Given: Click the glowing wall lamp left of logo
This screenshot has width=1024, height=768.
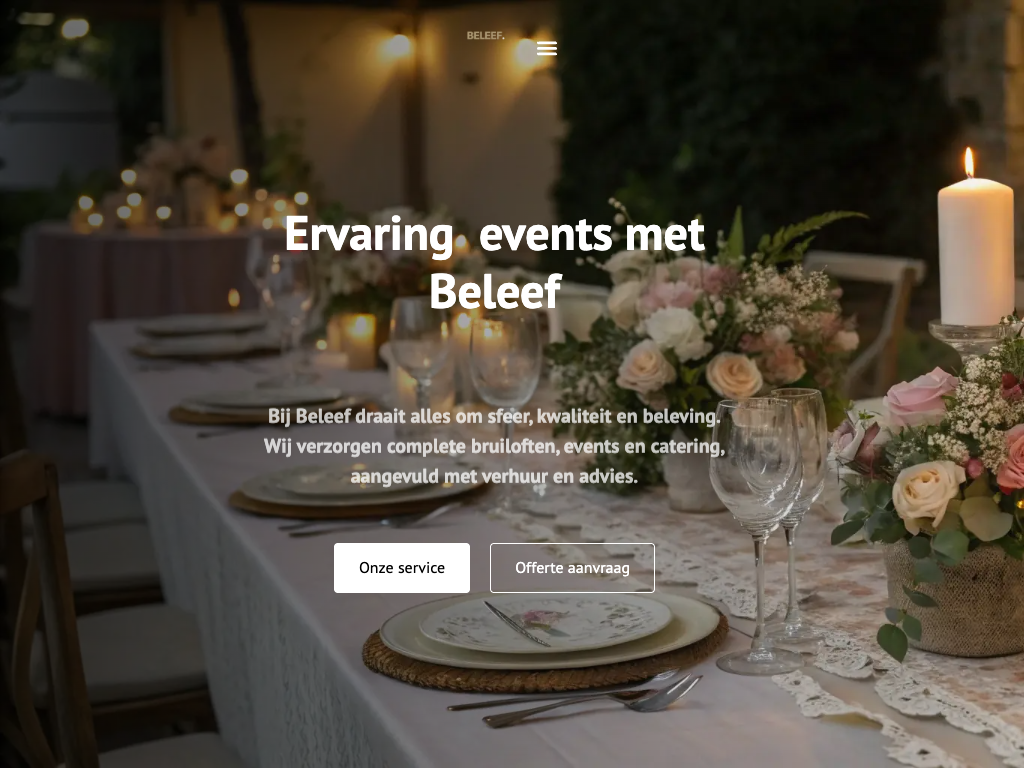Looking at the screenshot, I should click(396, 46).
